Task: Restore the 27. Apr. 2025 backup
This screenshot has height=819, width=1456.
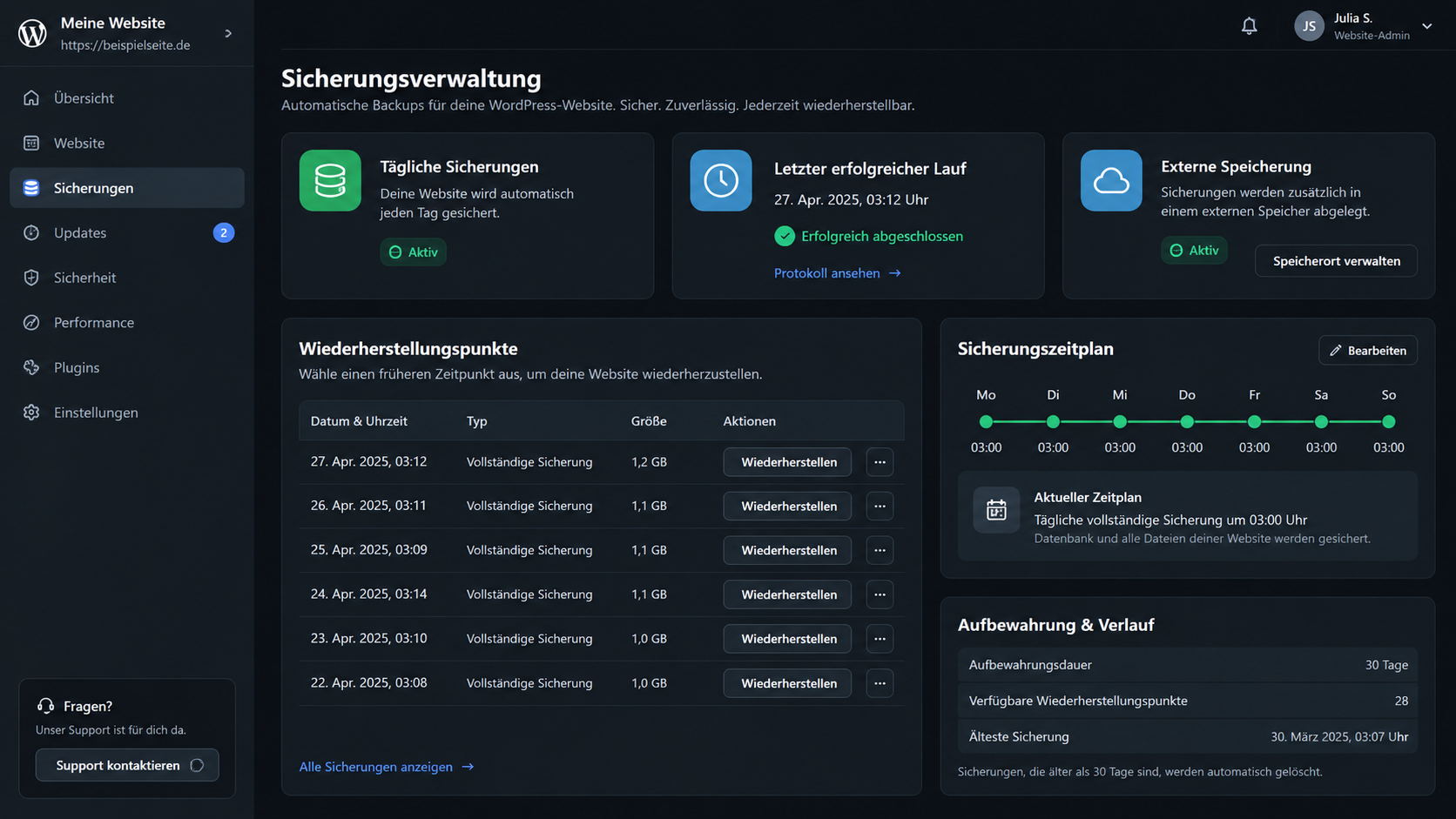Action: click(x=787, y=462)
